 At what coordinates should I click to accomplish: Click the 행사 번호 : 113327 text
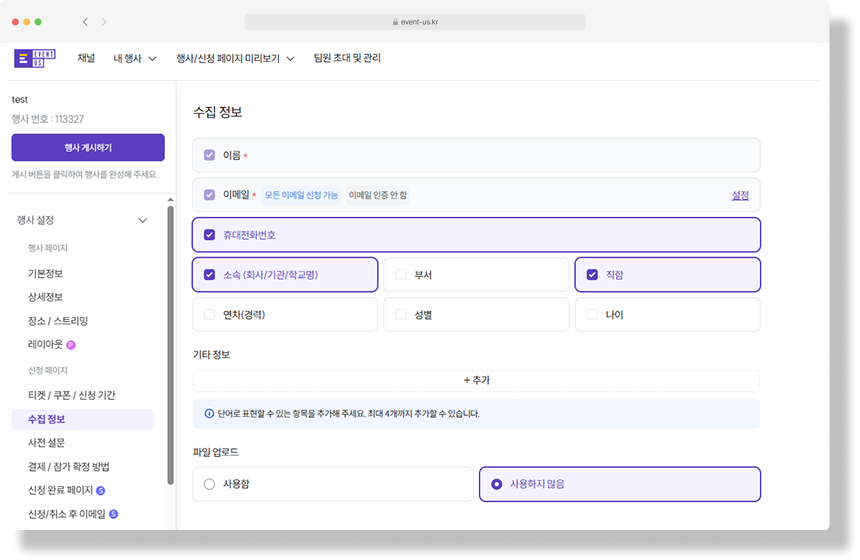click(x=48, y=119)
